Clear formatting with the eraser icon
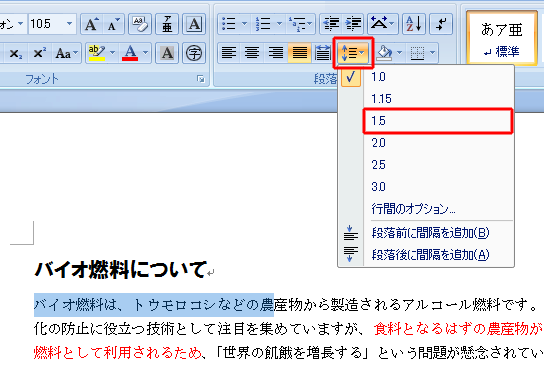544x382 pixels. 140,24
